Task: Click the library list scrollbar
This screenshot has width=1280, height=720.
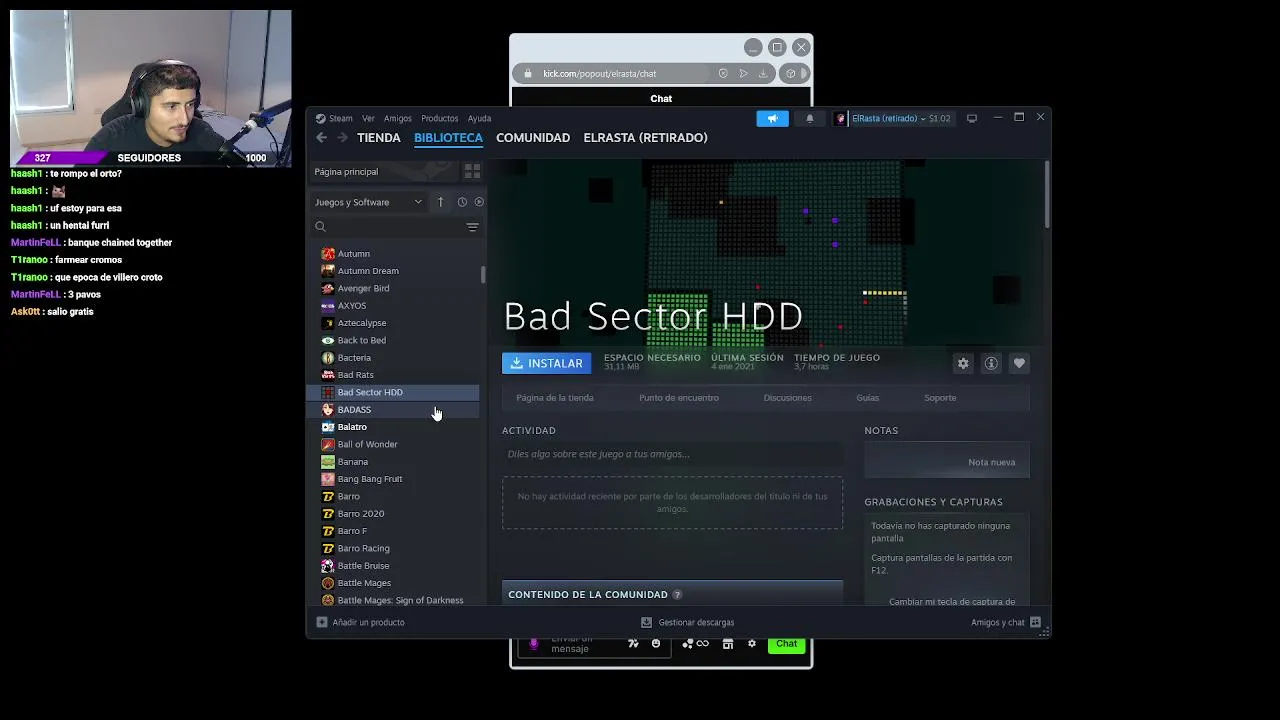Action: click(483, 274)
